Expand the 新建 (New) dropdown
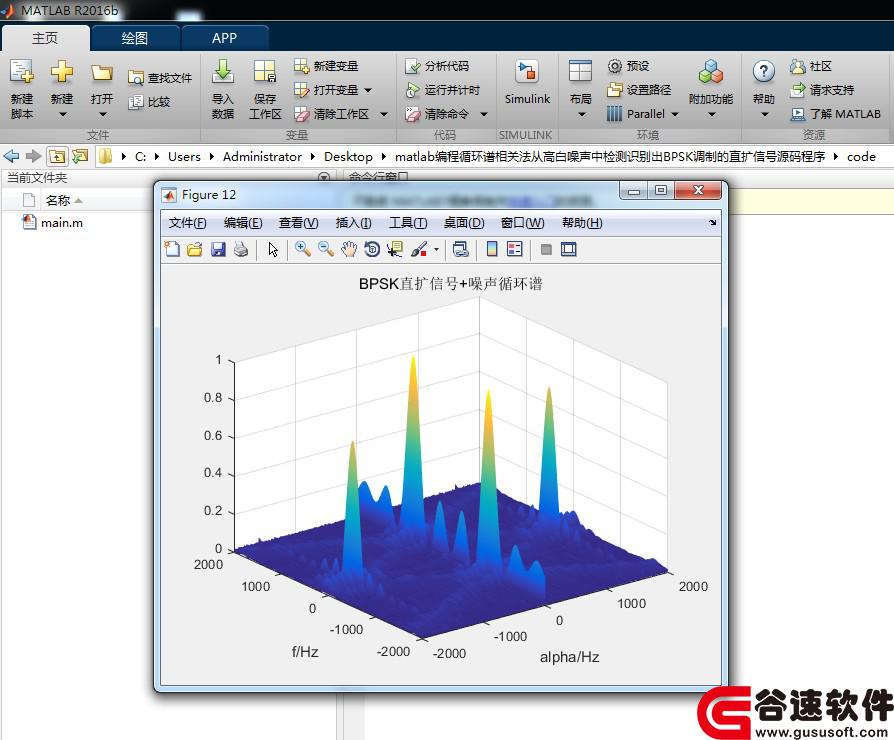The height and width of the screenshot is (740, 894). pyautogui.click(x=62, y=115)
